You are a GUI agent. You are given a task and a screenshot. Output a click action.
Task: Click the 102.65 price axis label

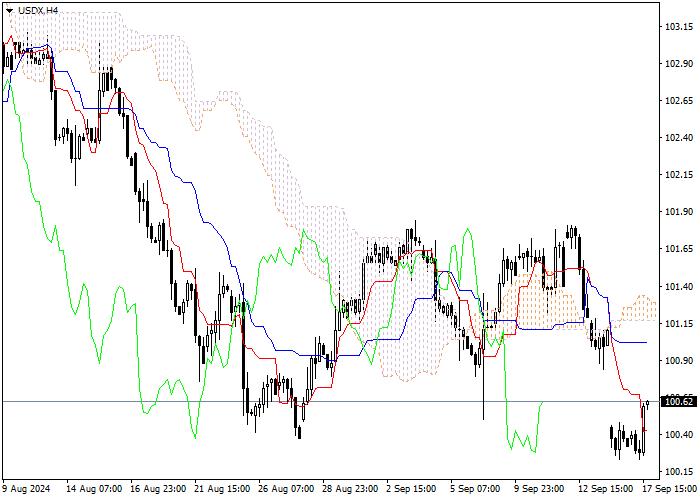(679, 101)
